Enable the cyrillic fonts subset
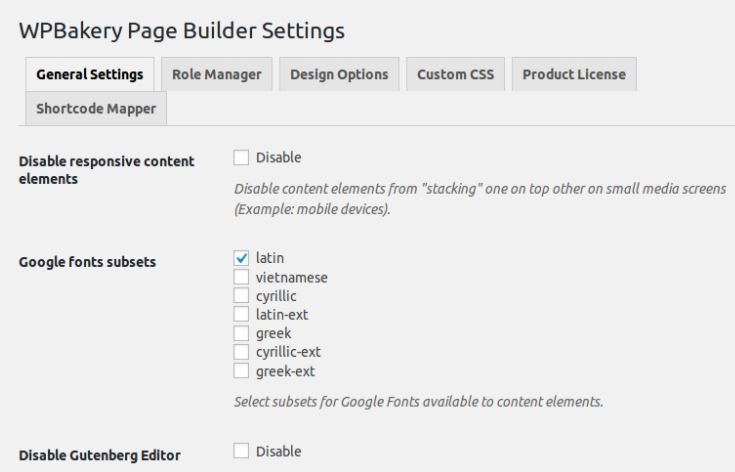This screenshot has height=472, width=735. 241,296
